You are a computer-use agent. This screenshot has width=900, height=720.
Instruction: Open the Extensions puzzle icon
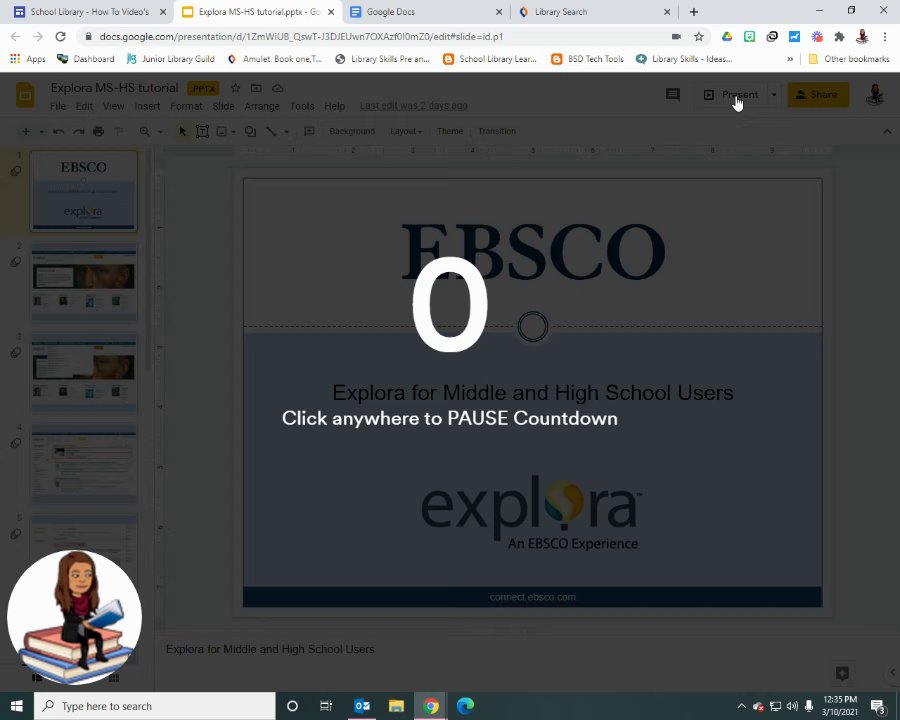839,37
